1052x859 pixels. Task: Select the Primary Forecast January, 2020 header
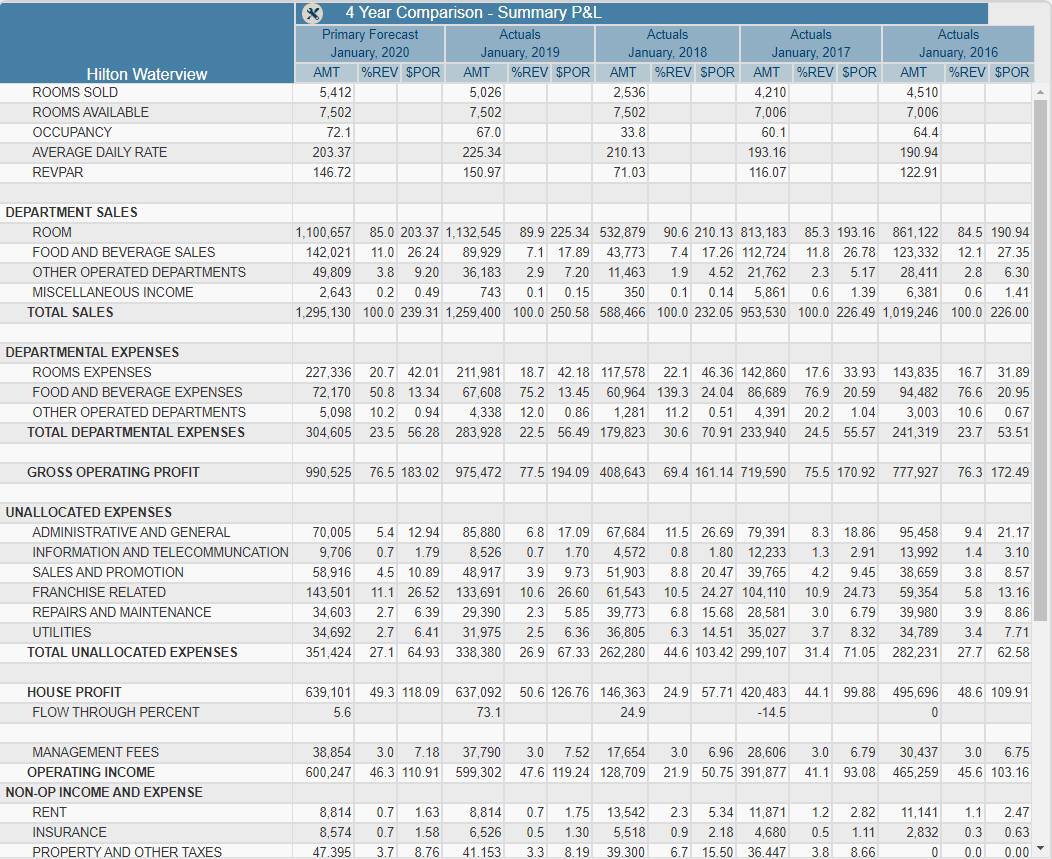click(x=370, y=43)
